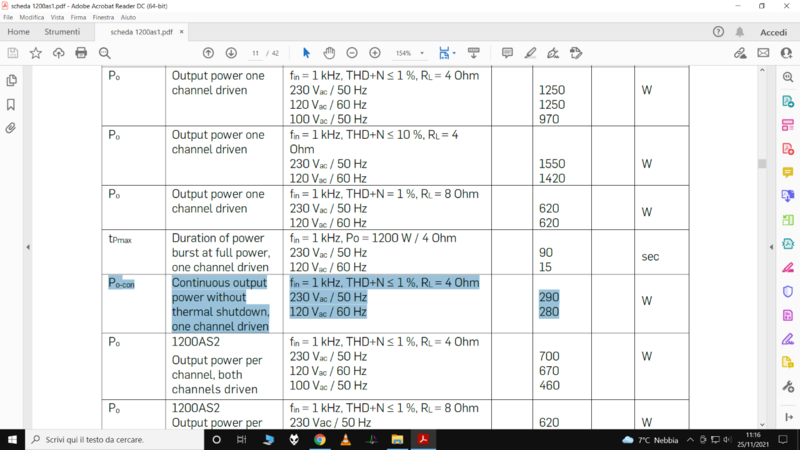Open More Tools wrench in right pane

point(788,386)
